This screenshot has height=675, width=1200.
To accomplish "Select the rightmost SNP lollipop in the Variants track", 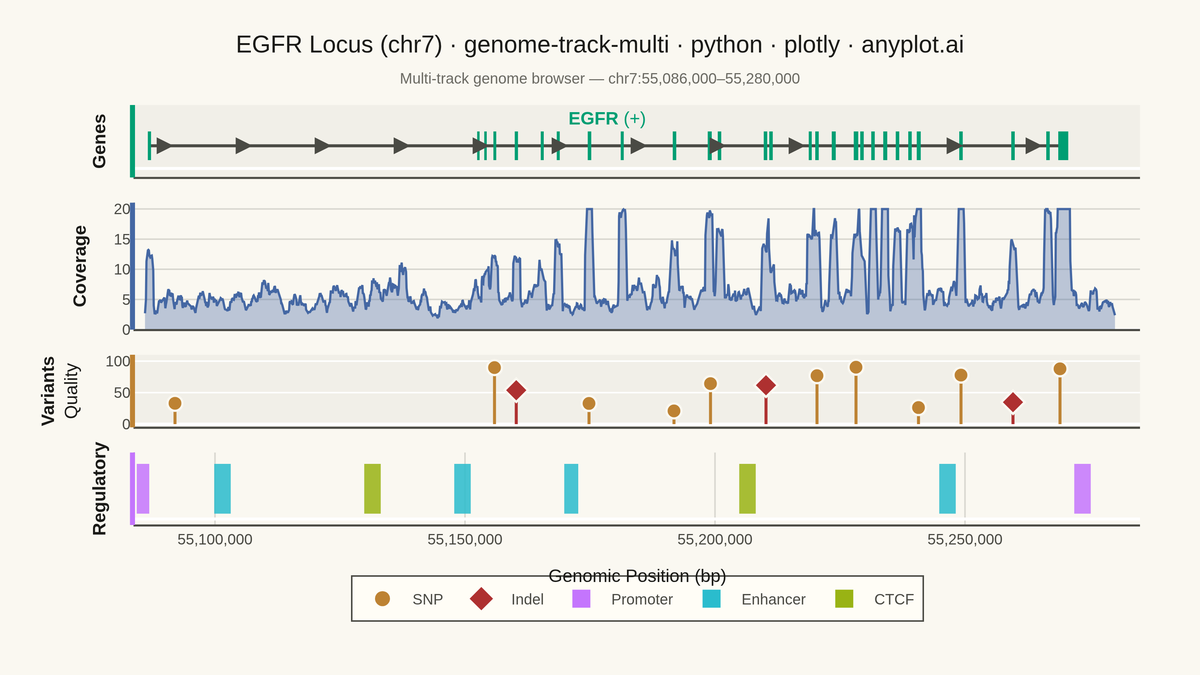I will (1060, 369).
